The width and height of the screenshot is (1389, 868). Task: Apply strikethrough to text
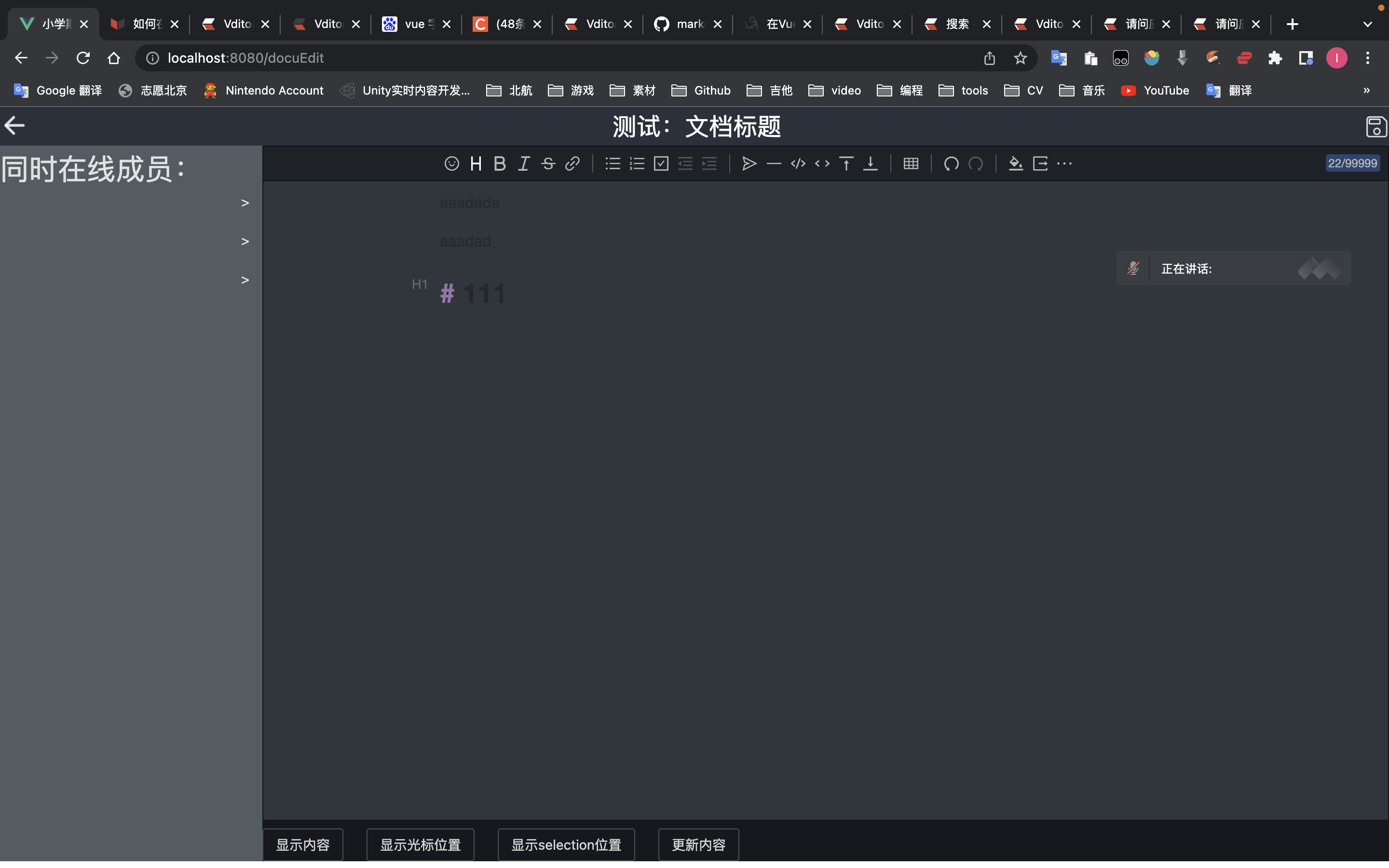tap(547, 163)
